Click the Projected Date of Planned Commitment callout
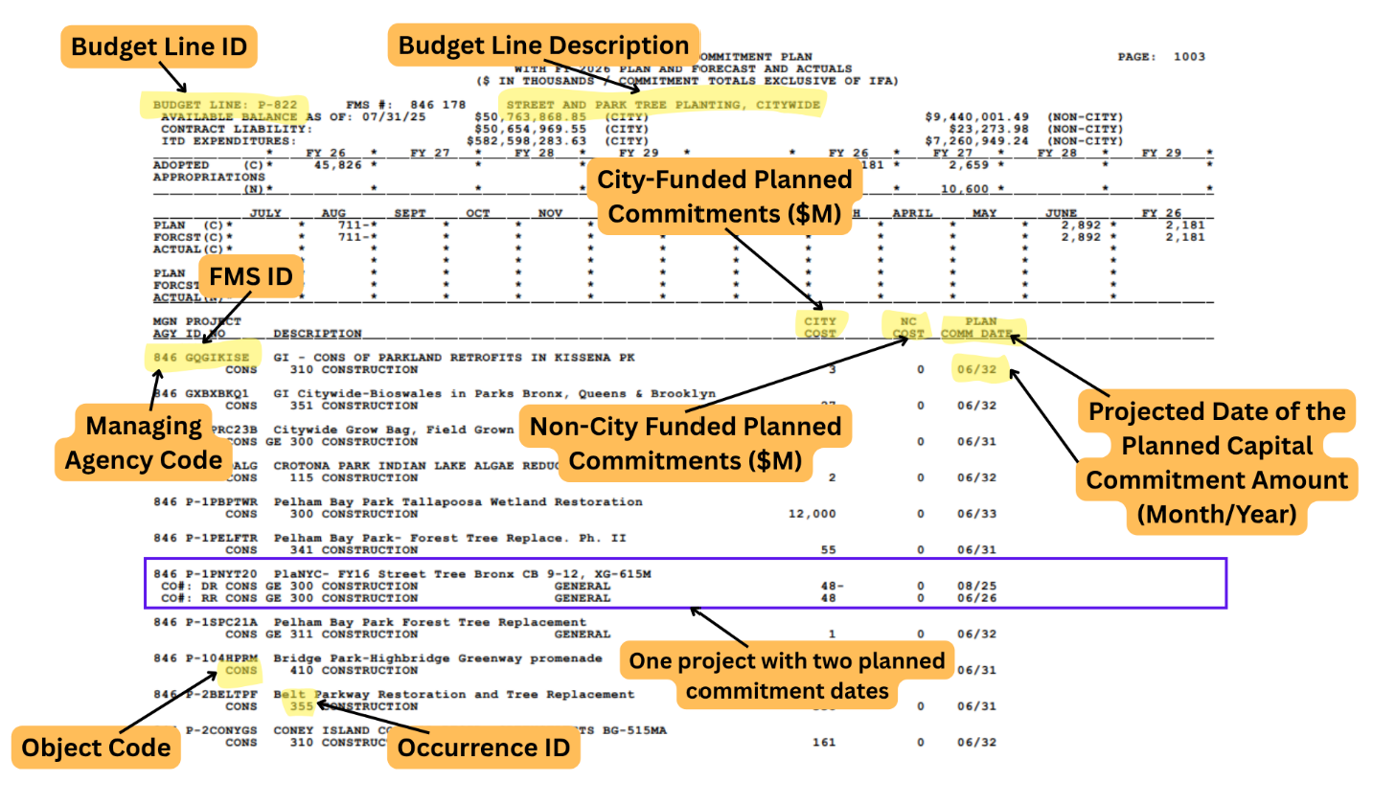Image resolution: width=1394 pixels, height=796 pixels. coord(1216,462)
